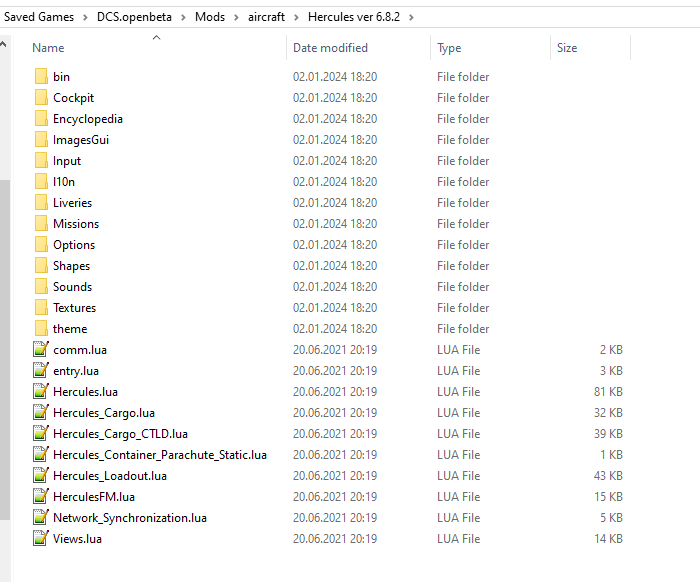Viewport: 700px width, 582px height.
Task: Click LUA File type of comm.lua
Action: click(458, 349)
